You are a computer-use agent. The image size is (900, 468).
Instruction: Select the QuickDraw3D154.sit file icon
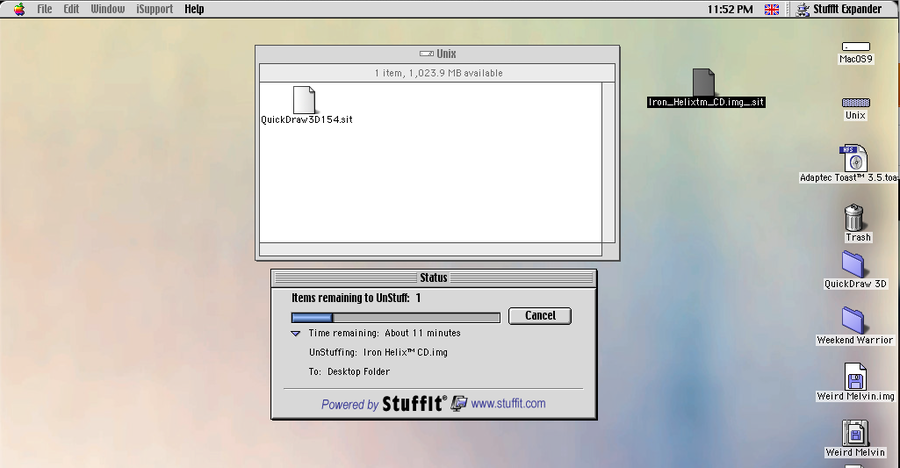304,99
